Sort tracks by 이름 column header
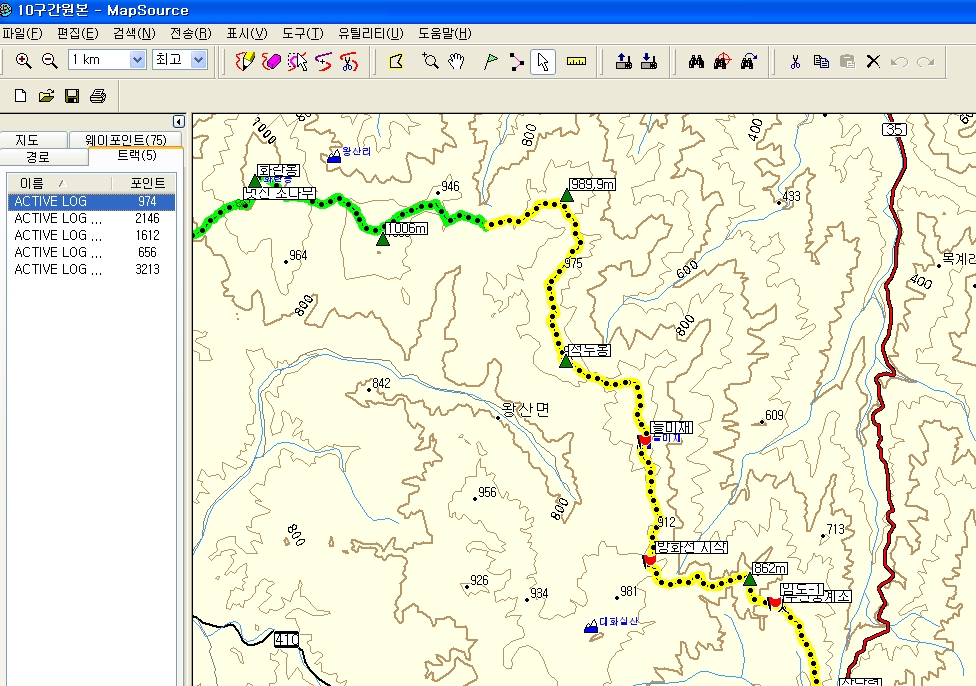The height and width of the screenshot is (686, 976). pyautogui.click(x=59, y=183)
